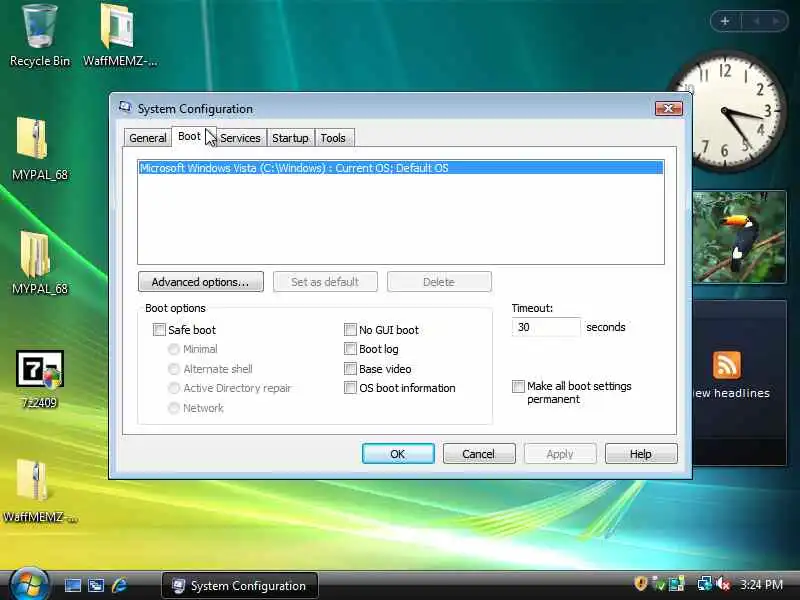
Task: Click the sidebar add gadget plus button
Action: coord(725,21)
